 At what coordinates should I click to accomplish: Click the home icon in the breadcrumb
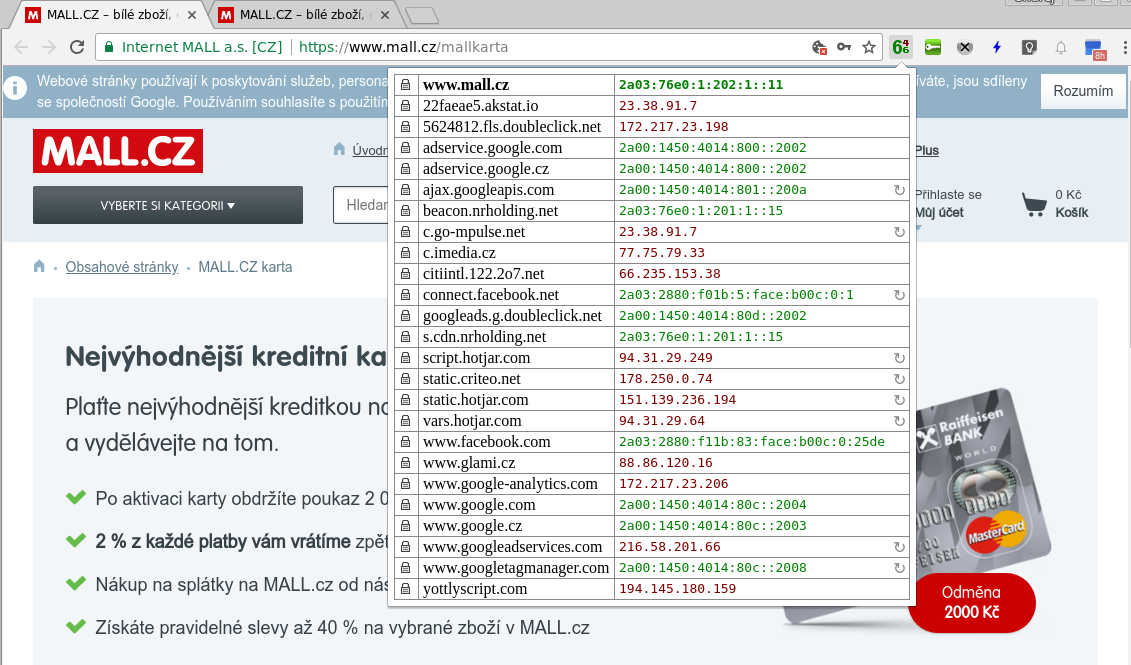pos(39,266)
